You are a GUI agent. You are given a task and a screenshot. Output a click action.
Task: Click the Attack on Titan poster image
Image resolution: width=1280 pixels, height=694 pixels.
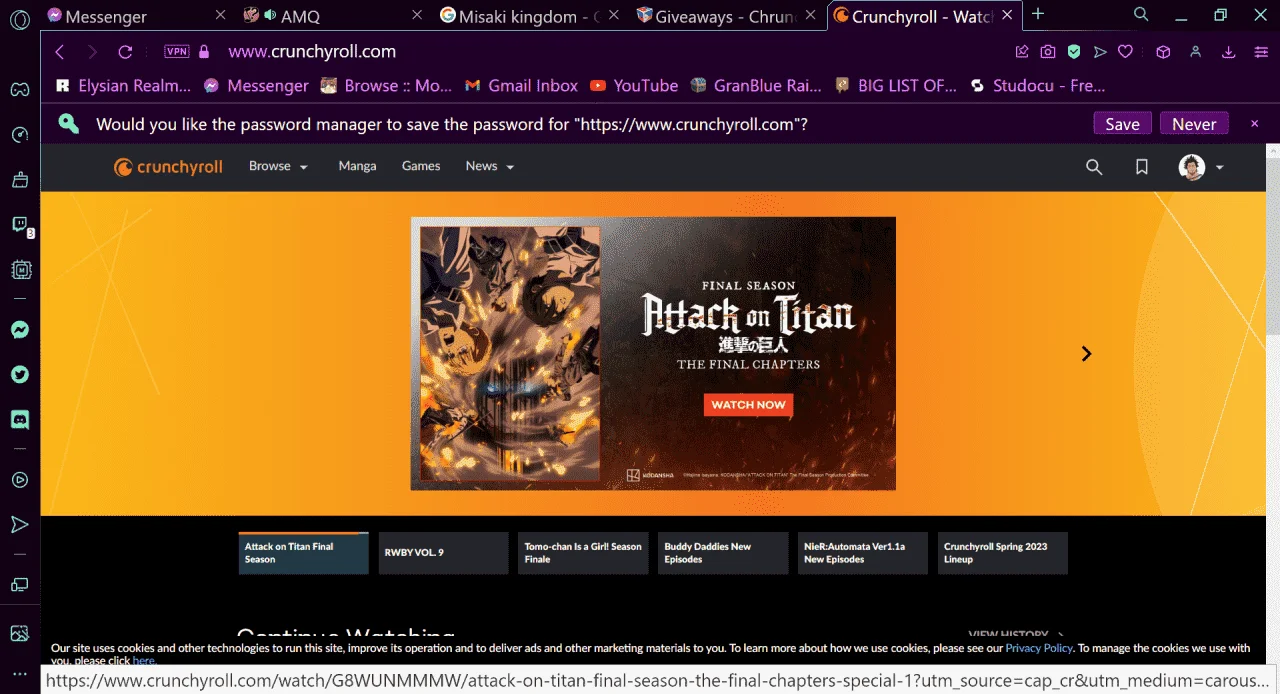click(x=510, y=353)
